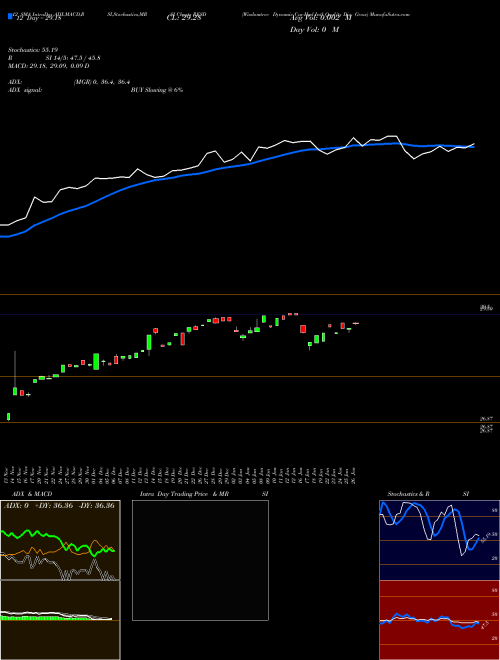
Task: Click the '(MGR) 0, 36.4, 36.4' ADX values
Action: click(101, 82)
